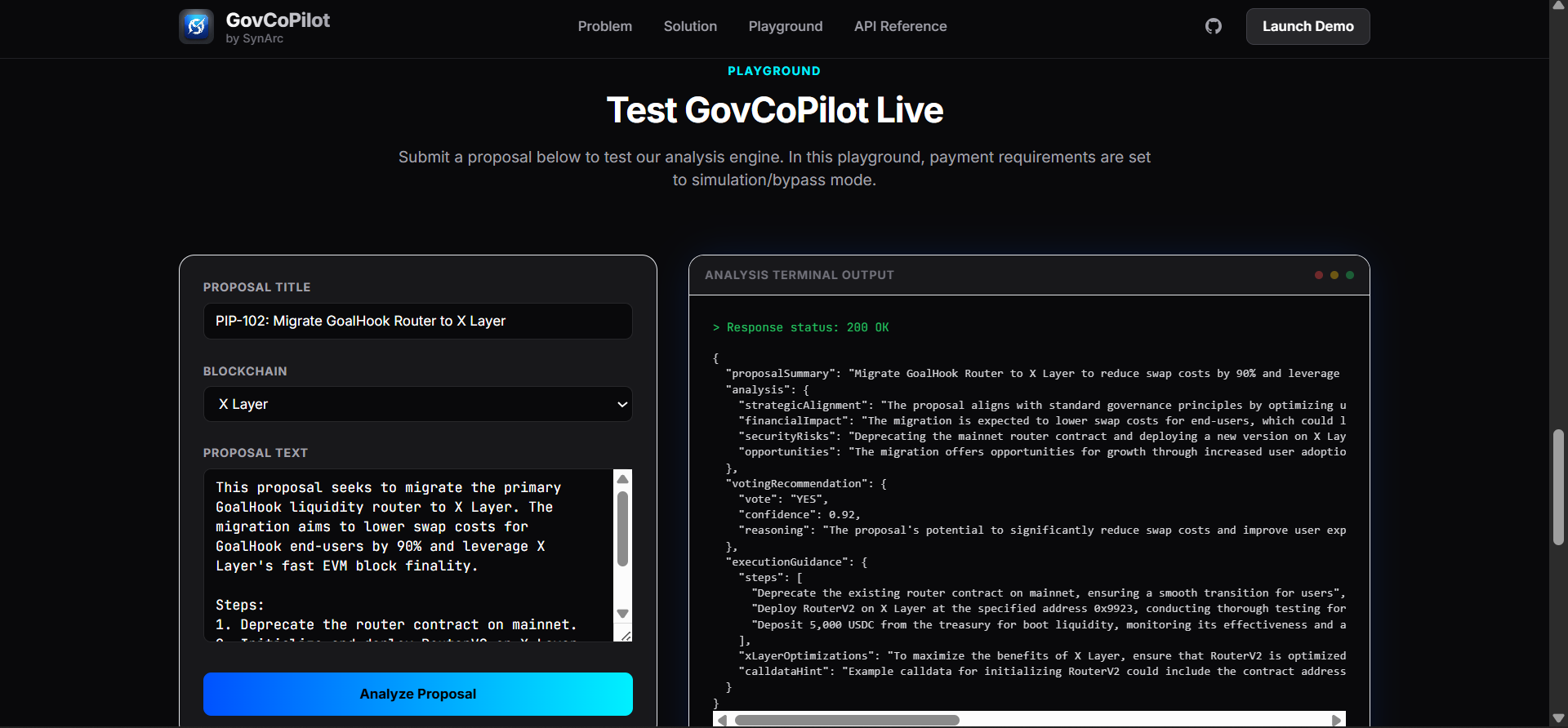The image size is (1568, 728).
Task: Click the Launch Demo button
Action: [1308, 26]
